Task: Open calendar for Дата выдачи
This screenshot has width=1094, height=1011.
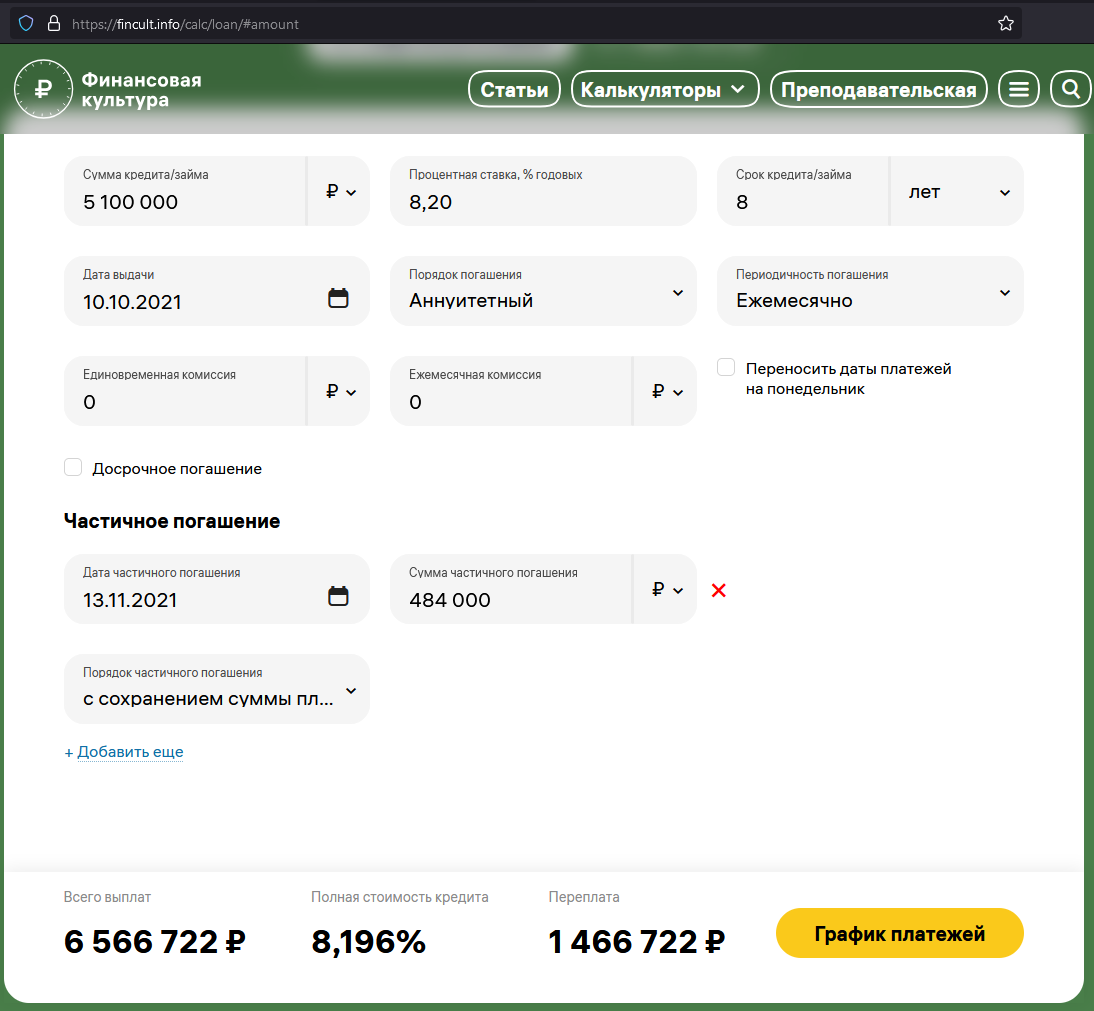Action: pyautogui.click(x=338, y=298)
